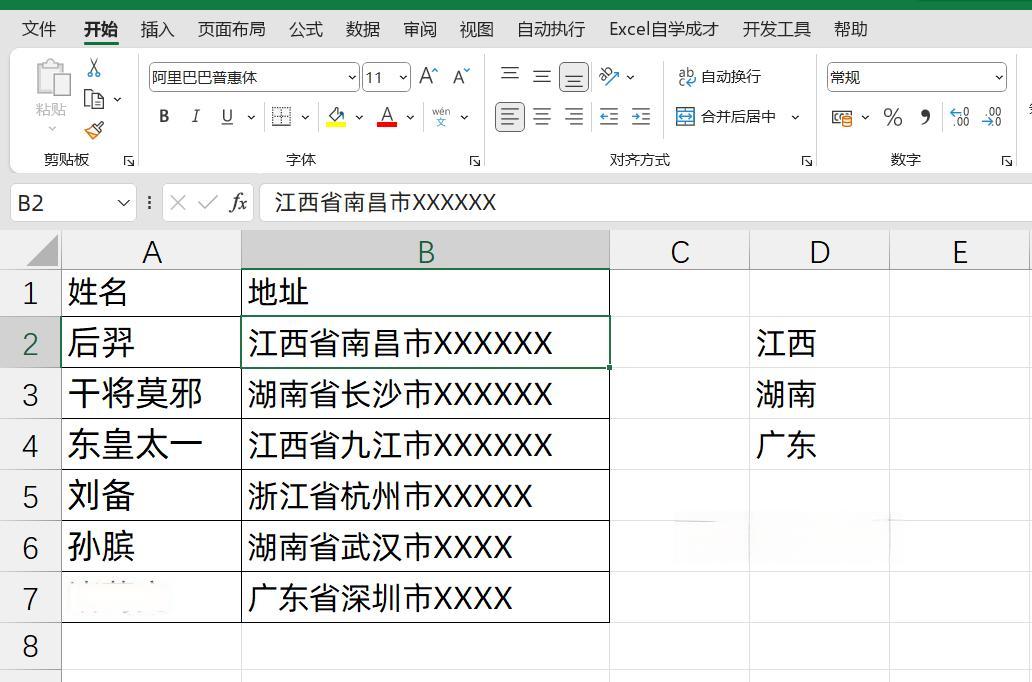Screen dimensions: 1032x682
Task: Click the Cut scissors icon
Action: (94, 68)
